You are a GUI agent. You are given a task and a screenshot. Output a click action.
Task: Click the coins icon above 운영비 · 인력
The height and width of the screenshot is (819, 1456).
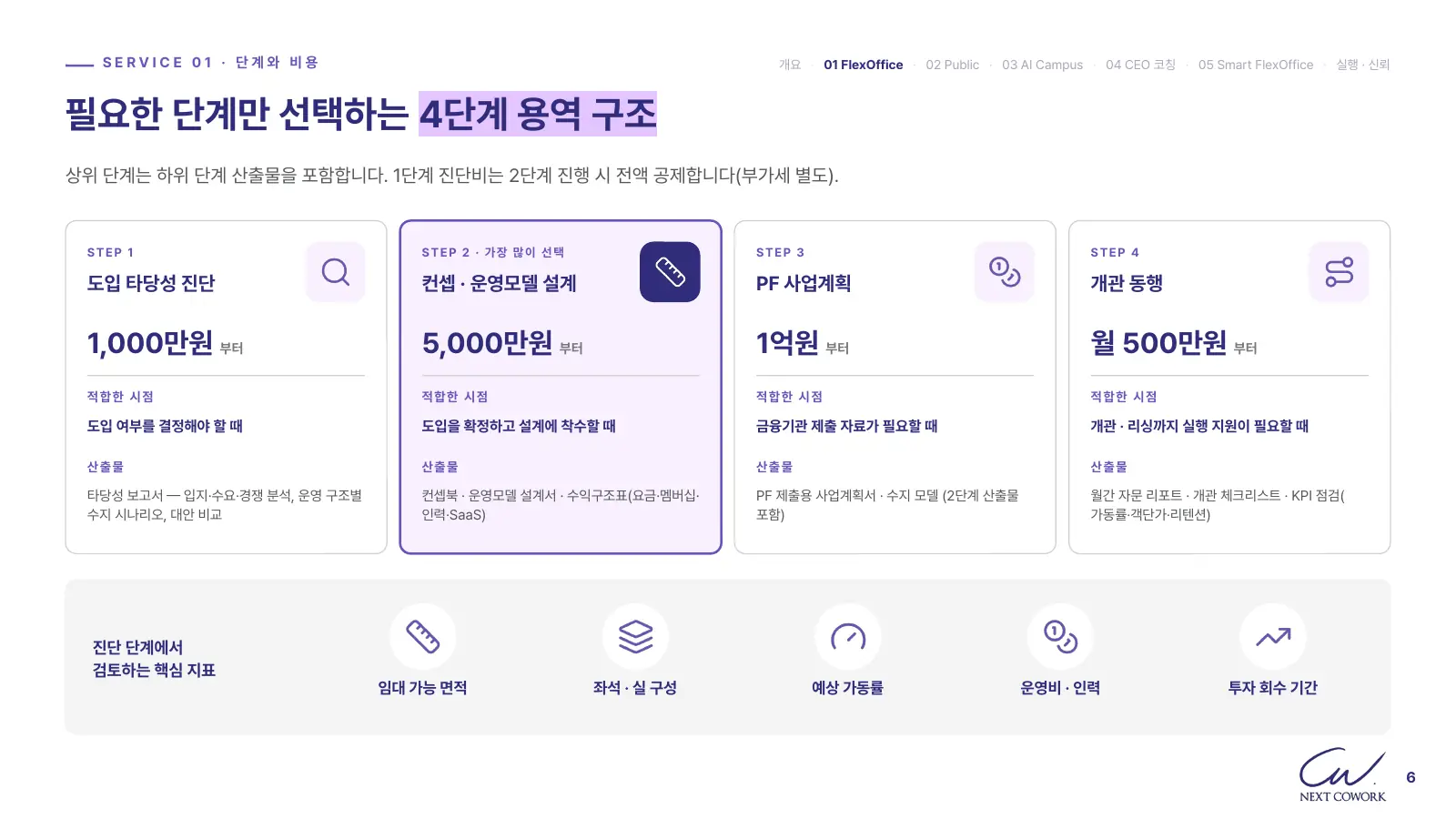click(x=1060, y=637)
